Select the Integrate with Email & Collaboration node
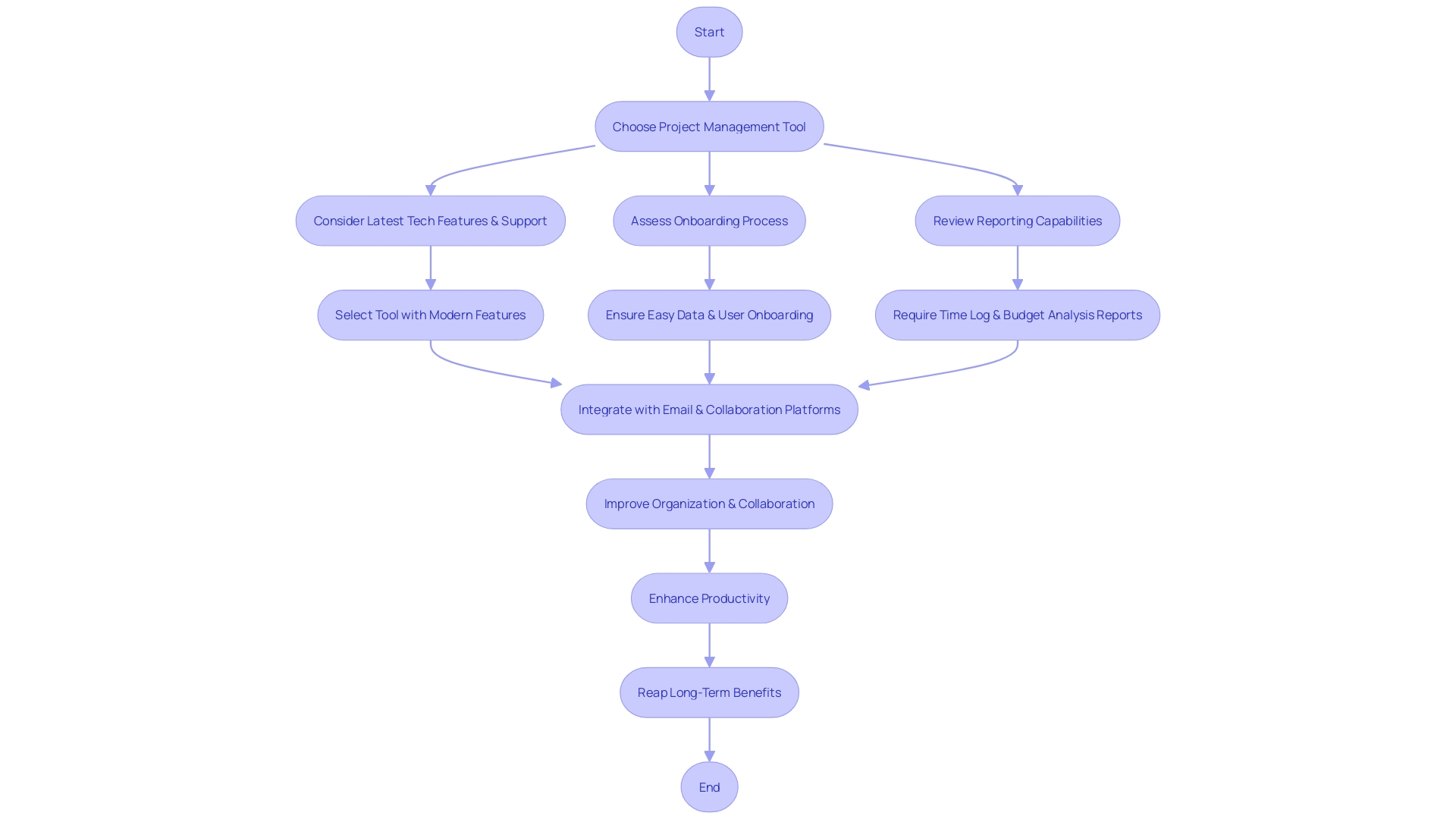 click(x=709, y=409)
